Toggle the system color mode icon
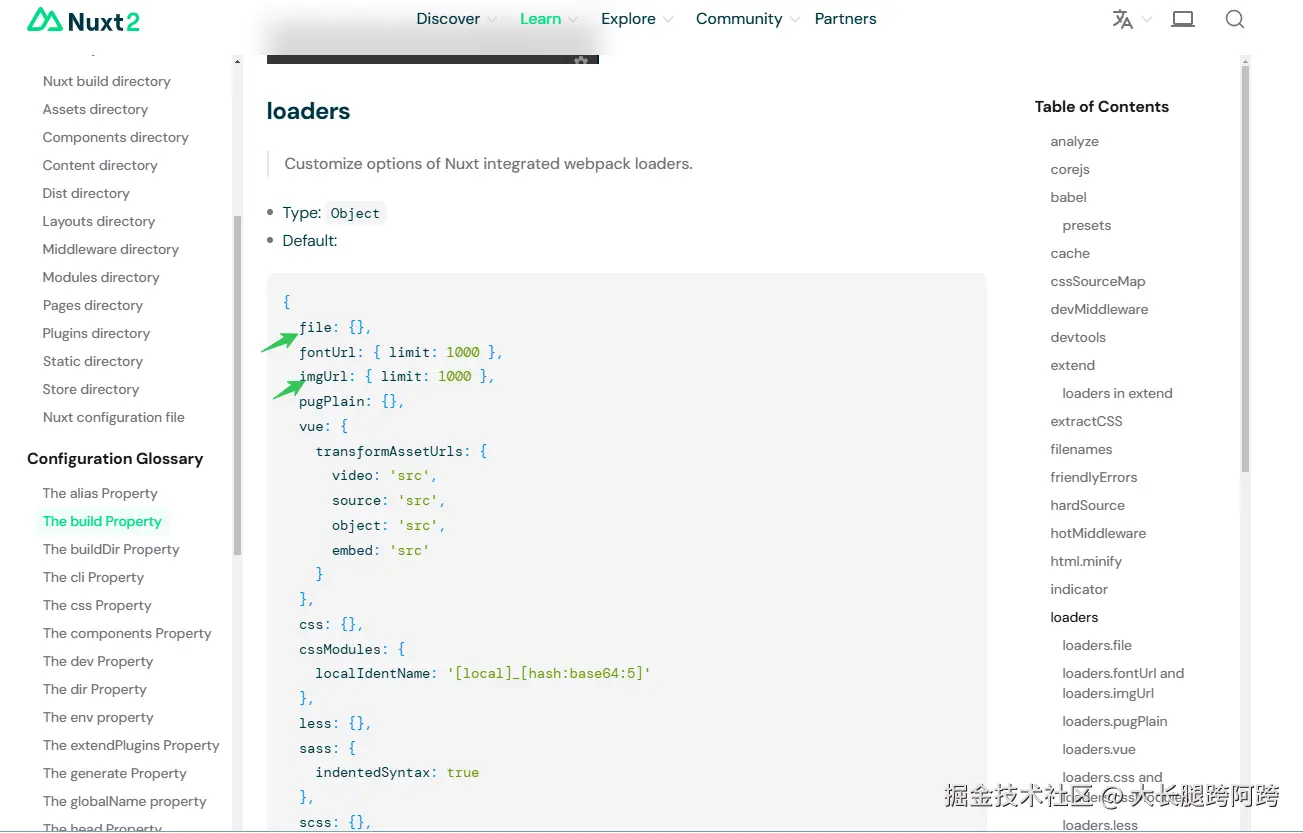The width and height of the screenshot is (1303, 833). 1183,19
